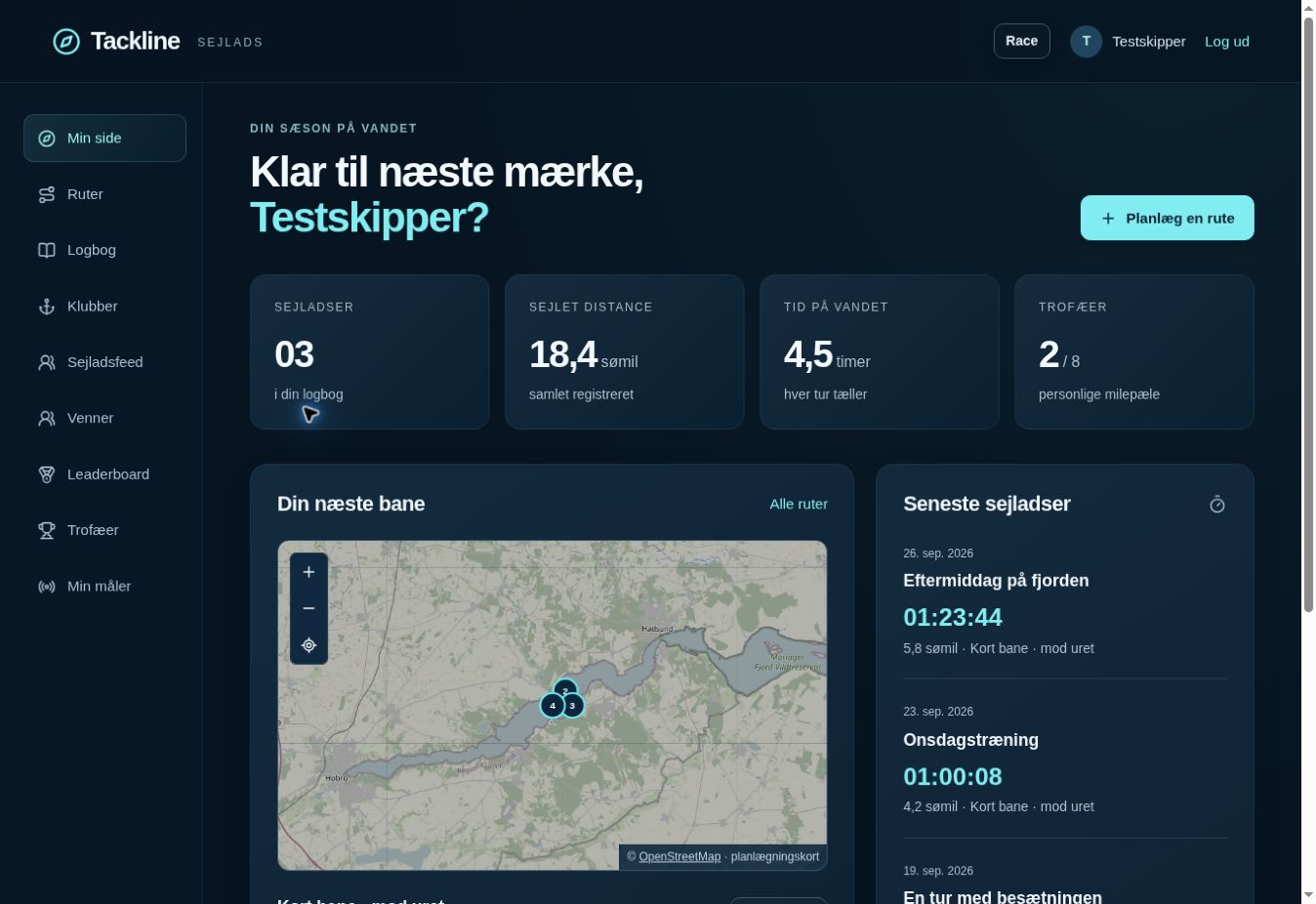Open the Min måler menu item
Screen dimensions: 1316x904
pyautogui.click(x=104, y=587)
